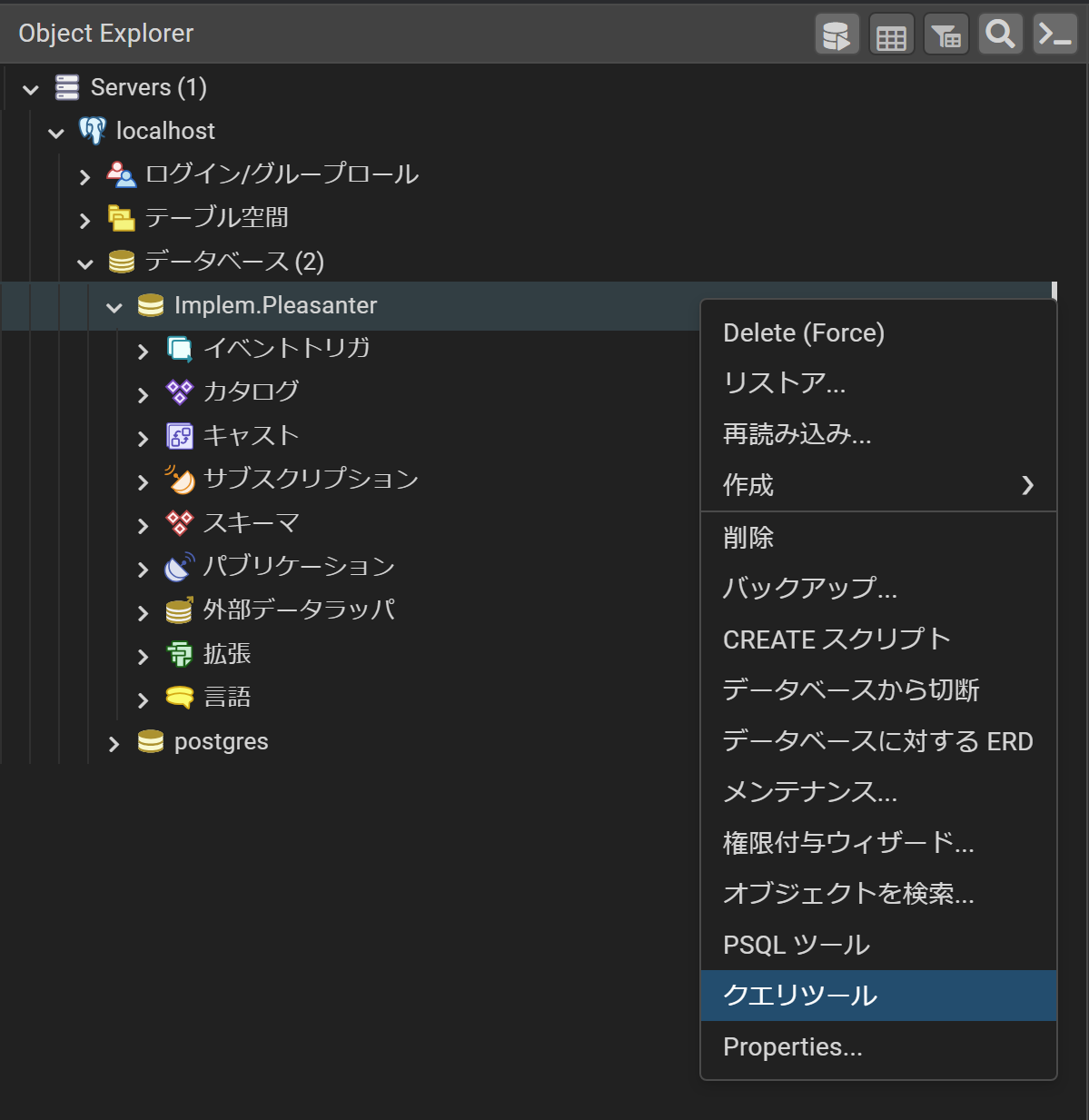
Task: Collapse the Implem.Pleasanter database node
Action: click(114, 307)
